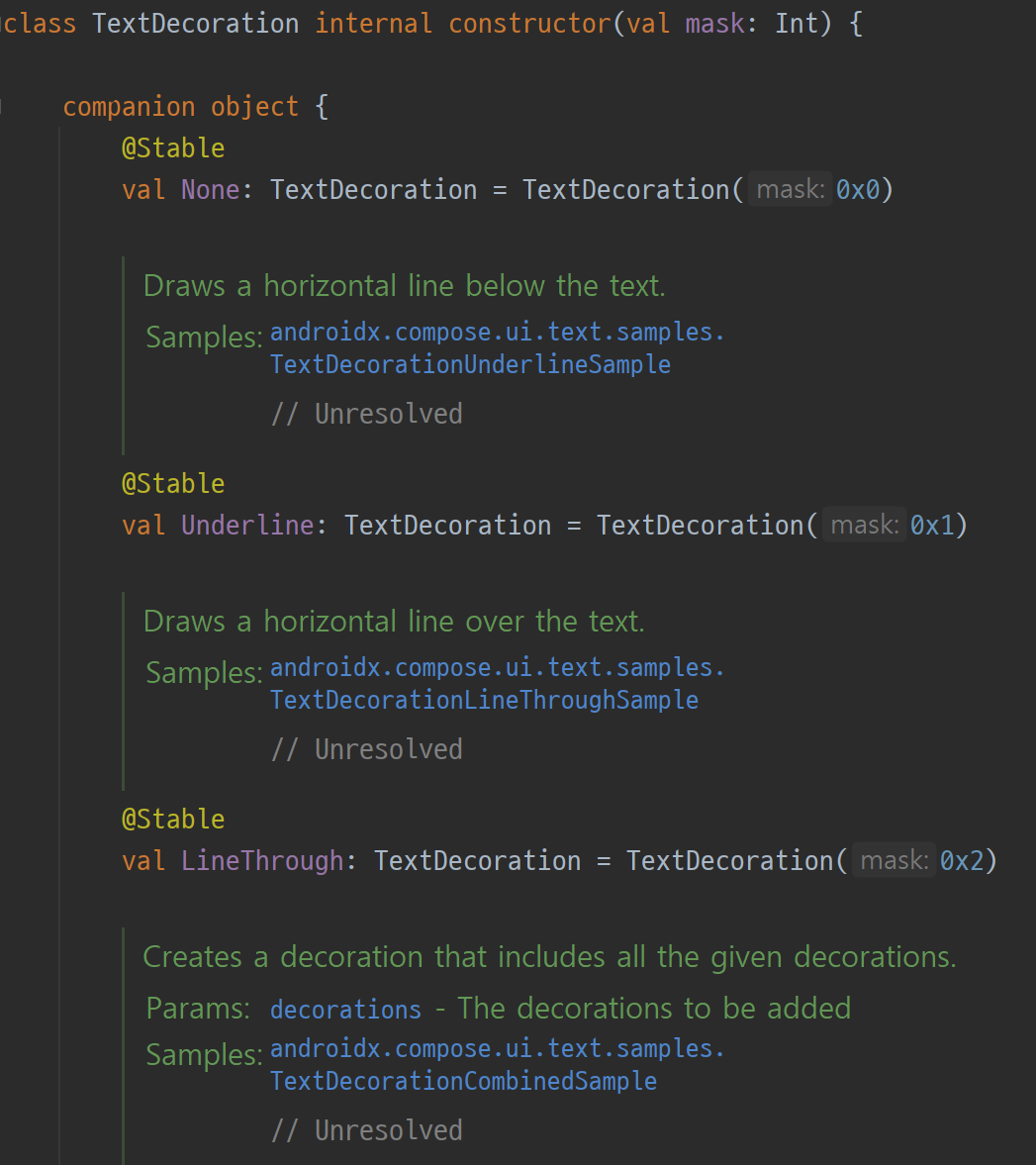This screenshot has height=1165, width=1036.
Task: Click the TextDecoration constructor call on LineThrough line
Action: click(730, 861)
